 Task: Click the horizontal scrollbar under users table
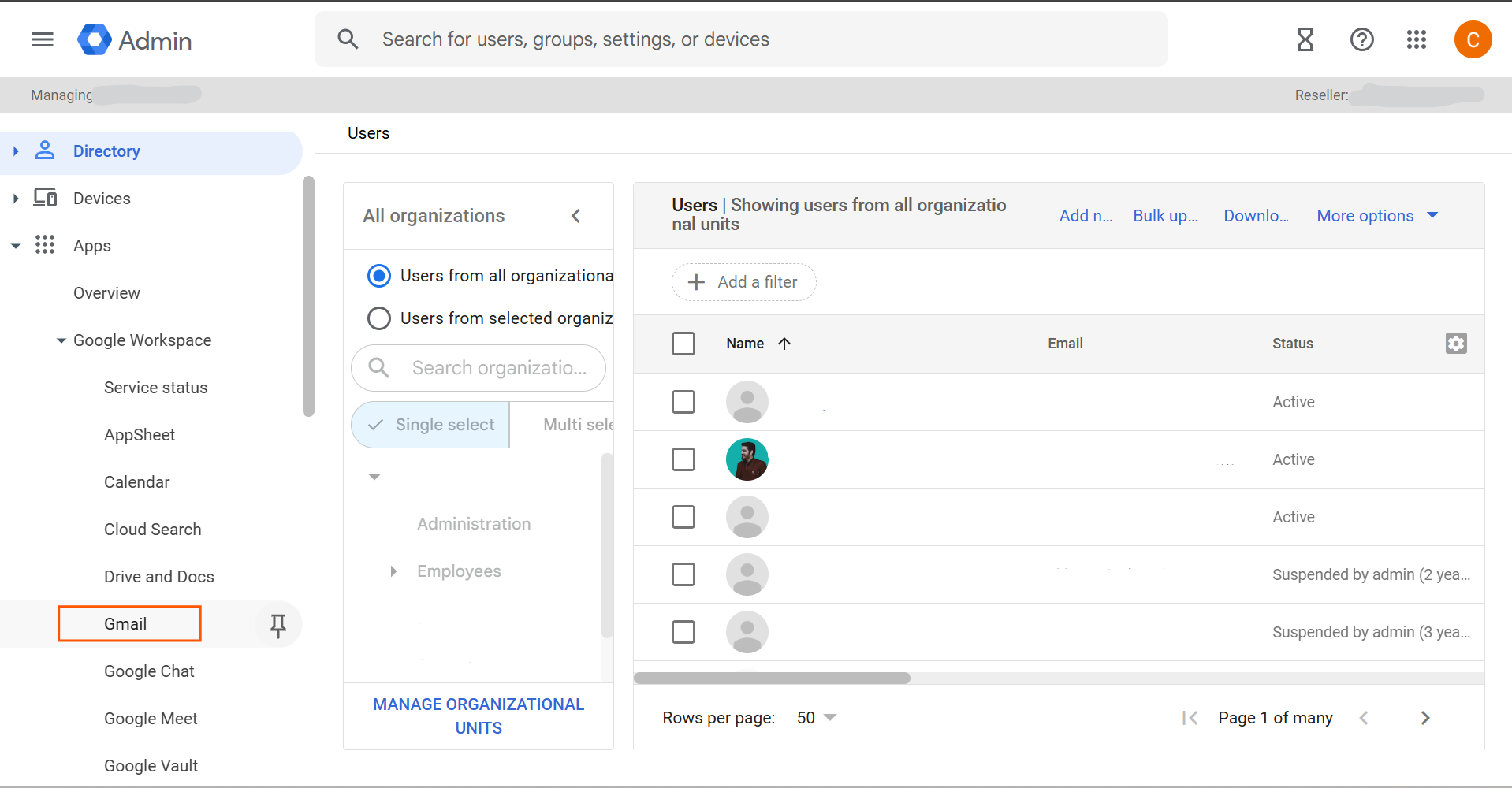coord(772,678)
